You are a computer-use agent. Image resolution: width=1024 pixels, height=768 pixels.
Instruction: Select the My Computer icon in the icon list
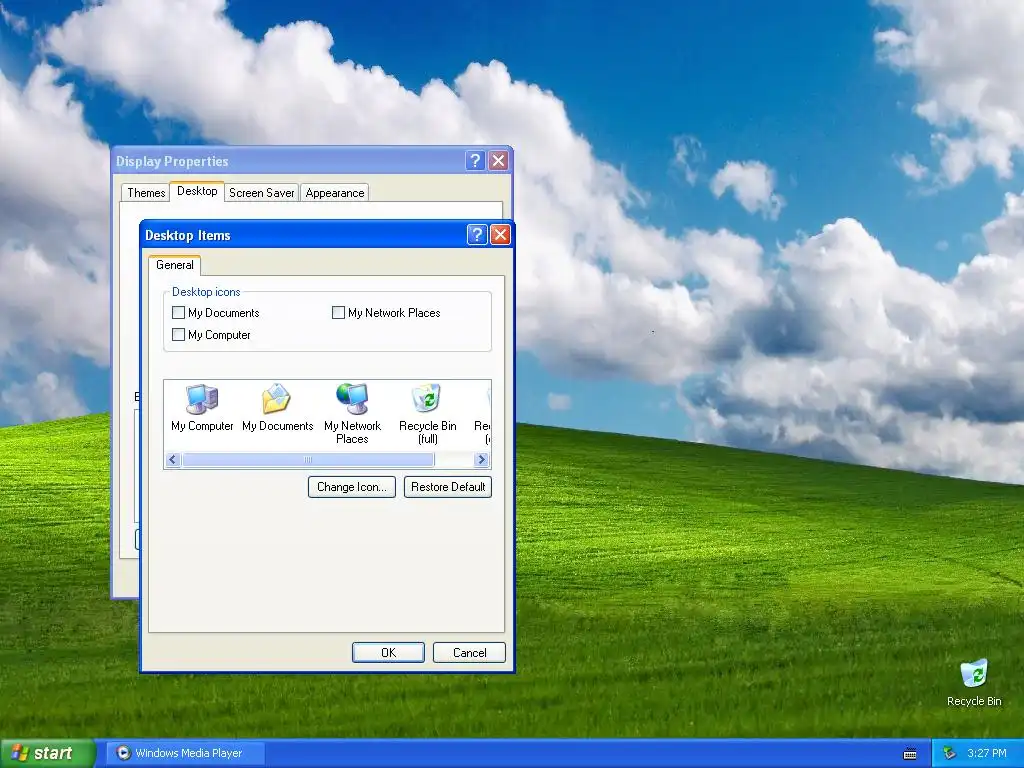click(202, 408)
